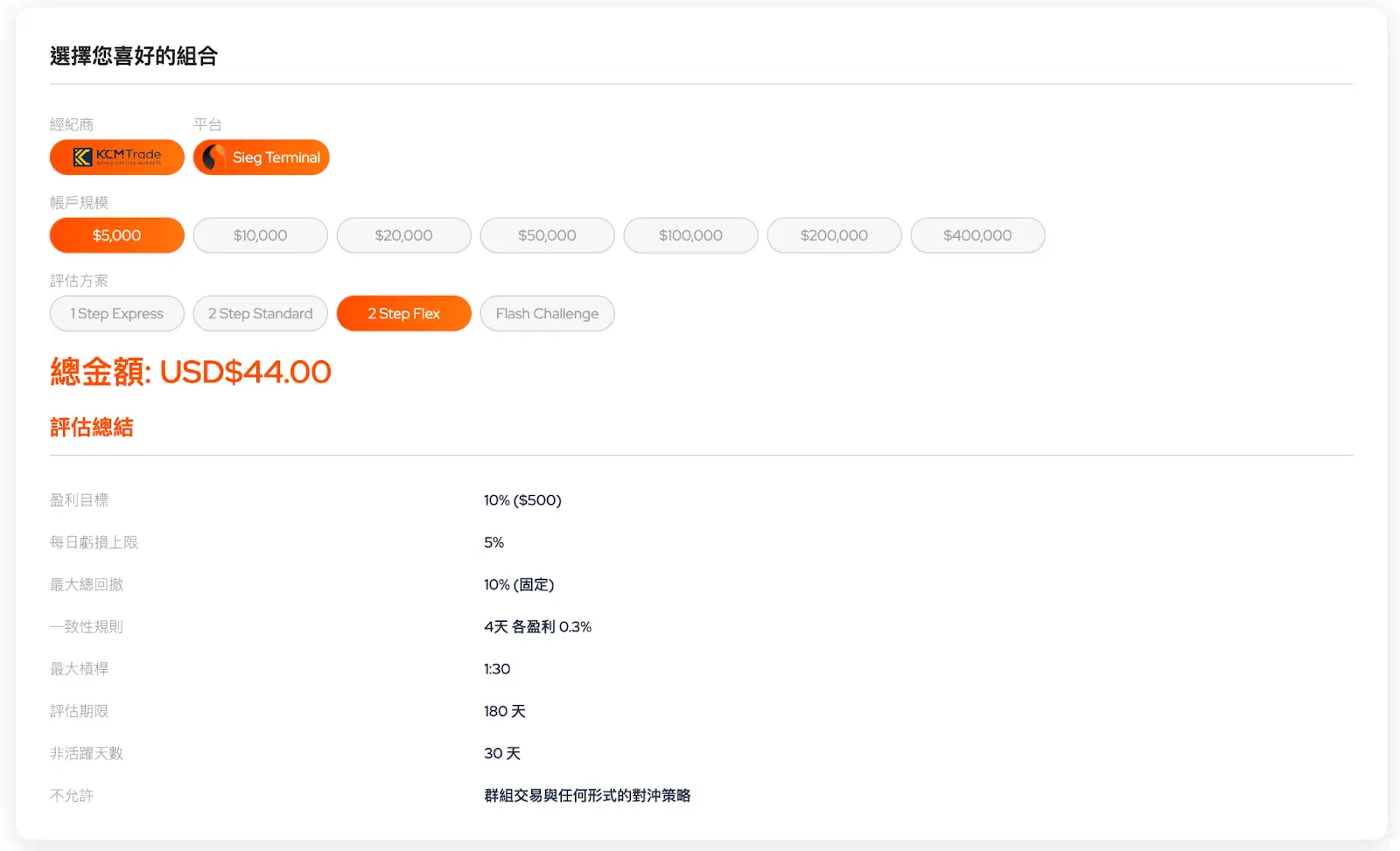This screenshot has width=1400, height=851.
Task: Click the Sieg Terminal flame icon
Action: coord(213,157)
